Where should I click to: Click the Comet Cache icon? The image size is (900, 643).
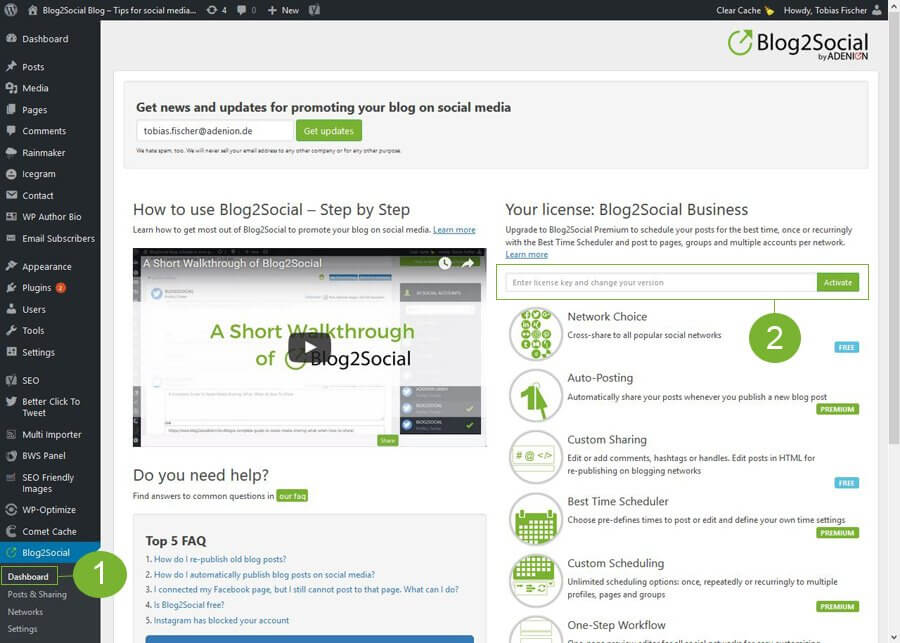(x=11, y=531)
